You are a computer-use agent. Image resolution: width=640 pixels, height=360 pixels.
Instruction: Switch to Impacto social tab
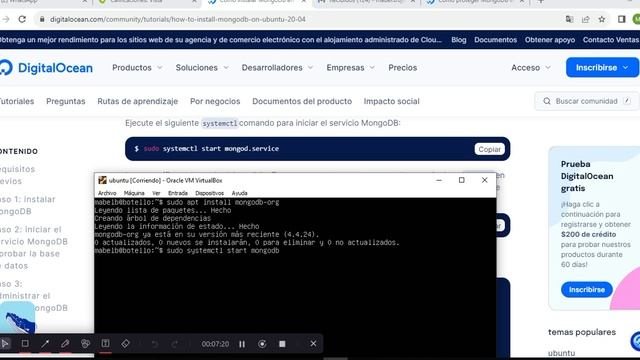click(391, 101)
